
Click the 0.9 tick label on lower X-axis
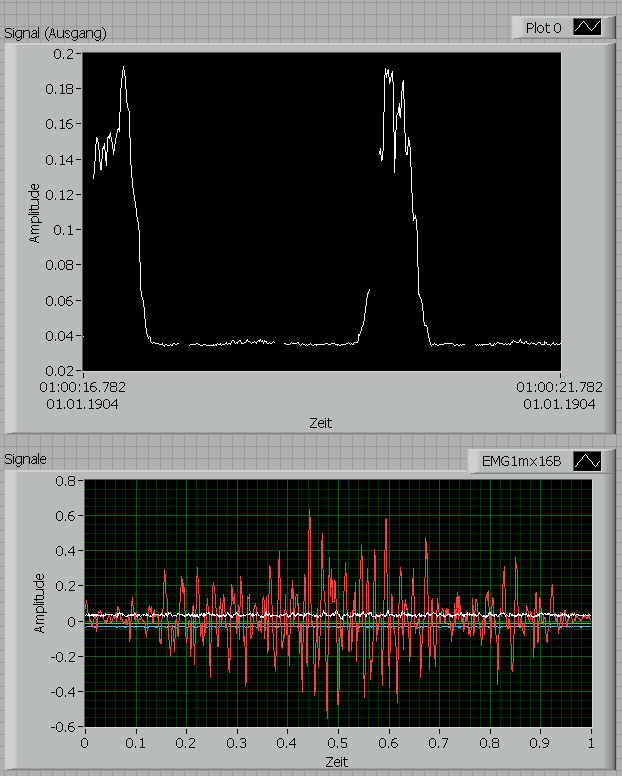tap(540, 743)
